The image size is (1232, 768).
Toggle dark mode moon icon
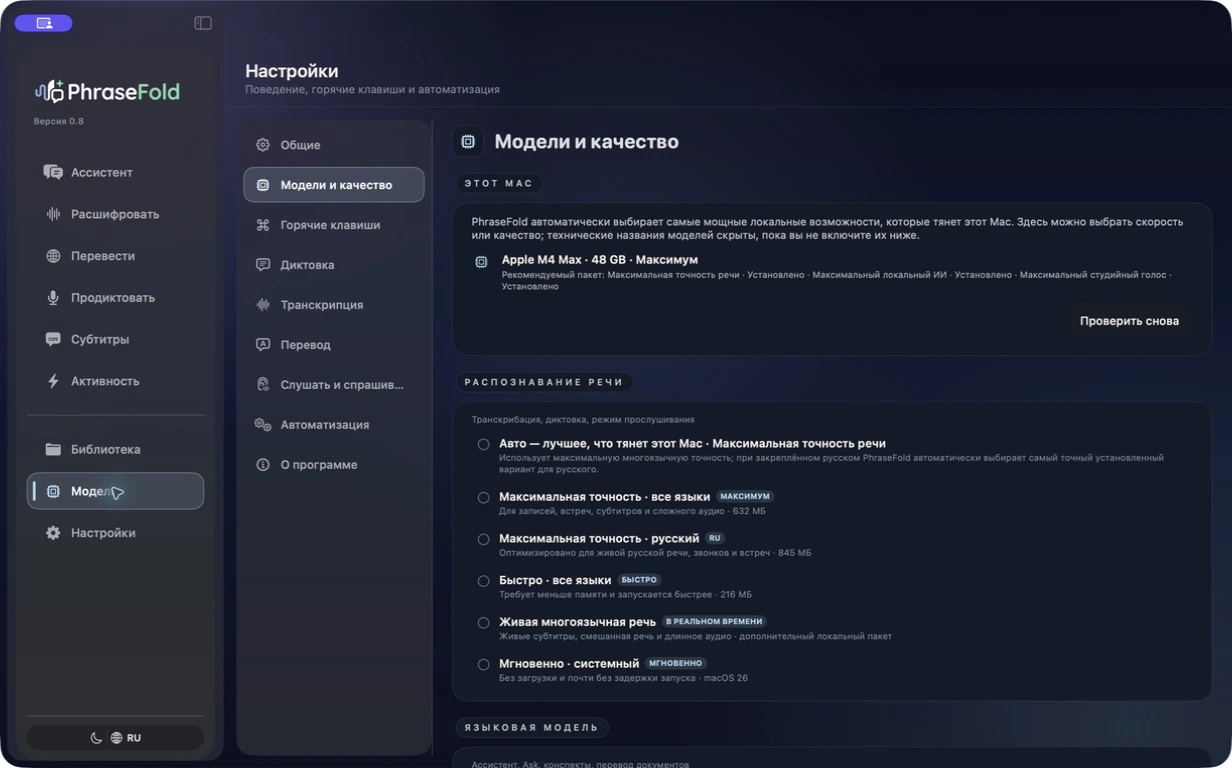coord(96,738)
